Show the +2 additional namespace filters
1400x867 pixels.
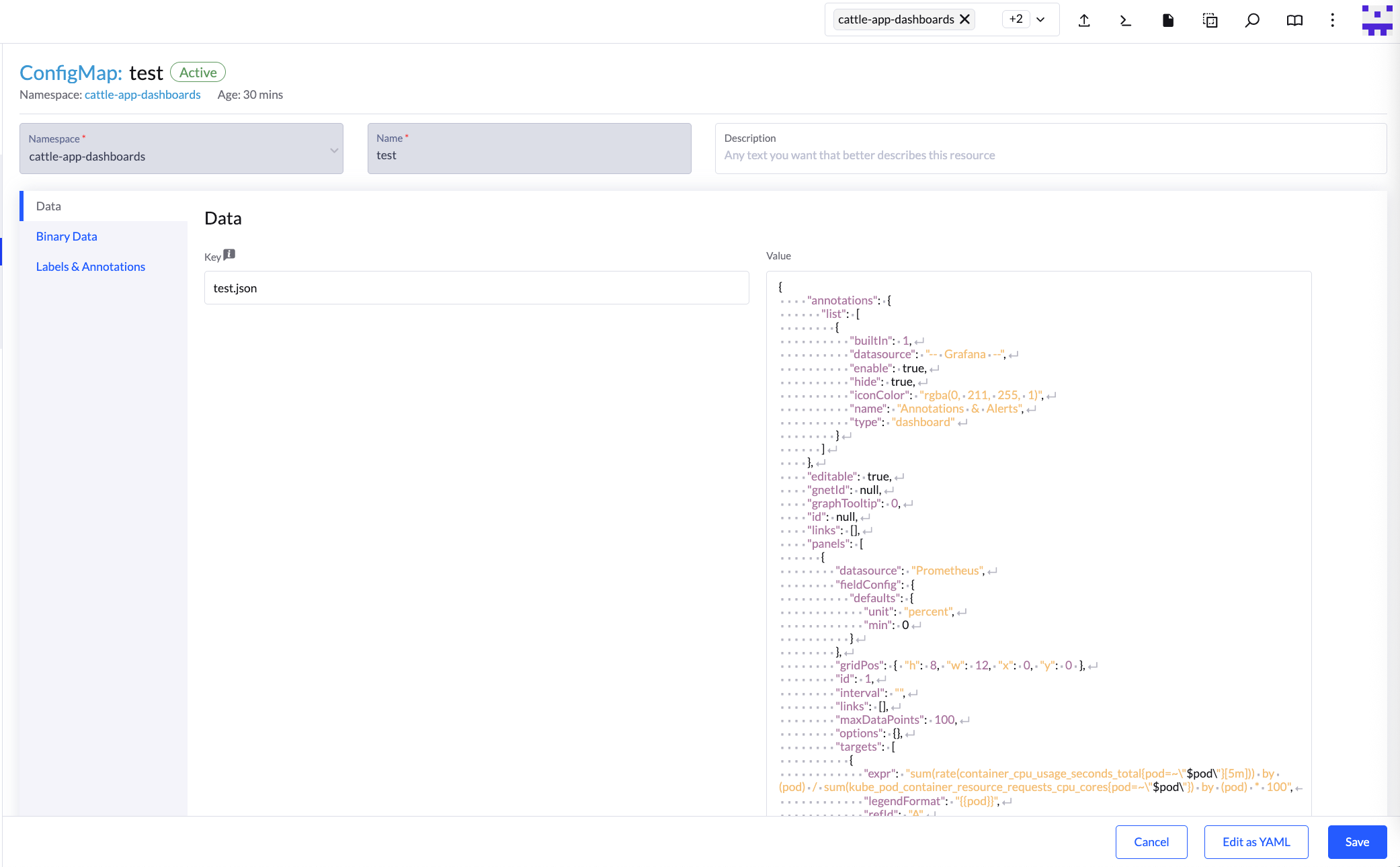click(1016, 19)
